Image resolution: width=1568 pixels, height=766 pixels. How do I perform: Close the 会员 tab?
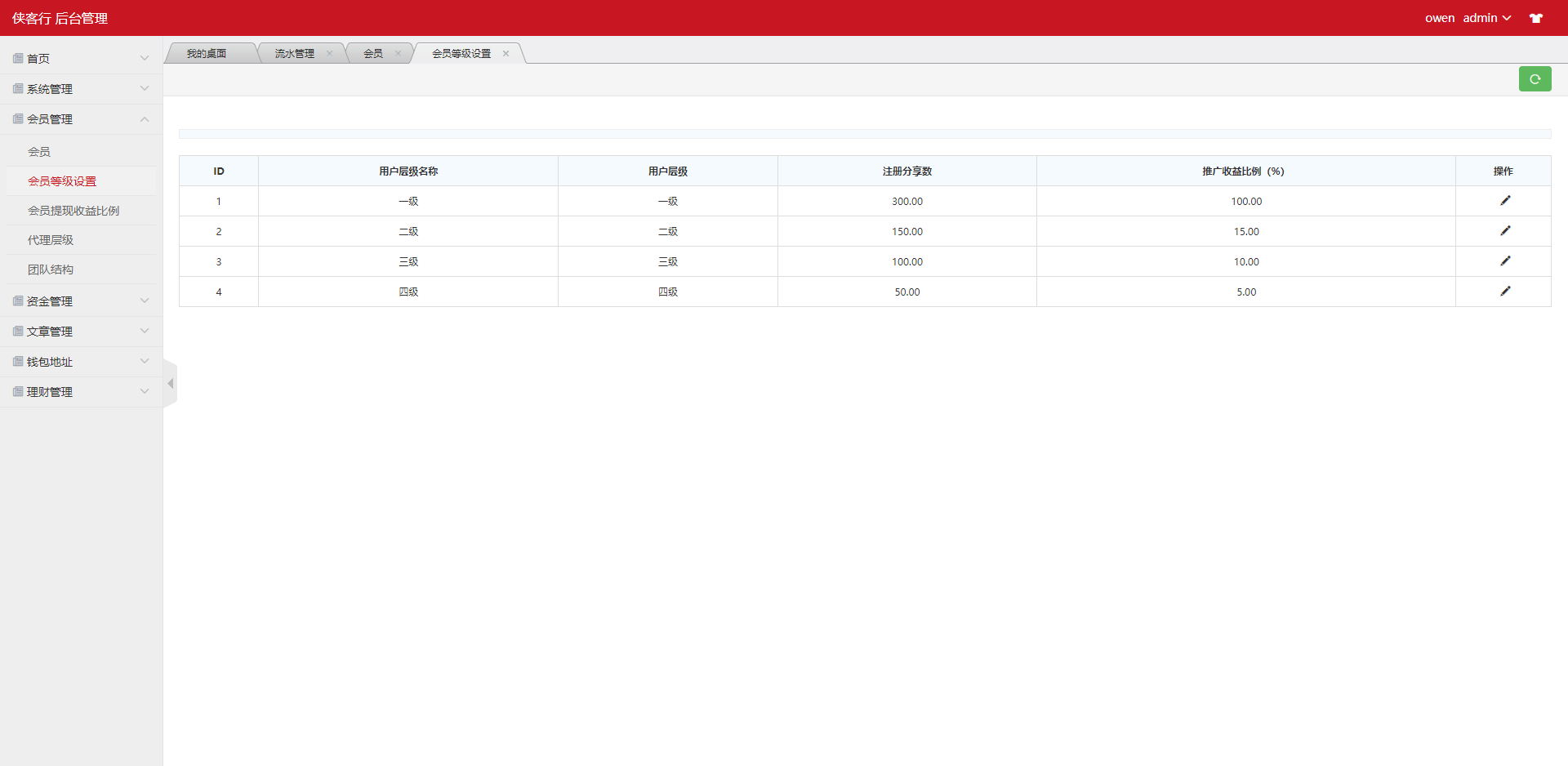pos(398,53)
